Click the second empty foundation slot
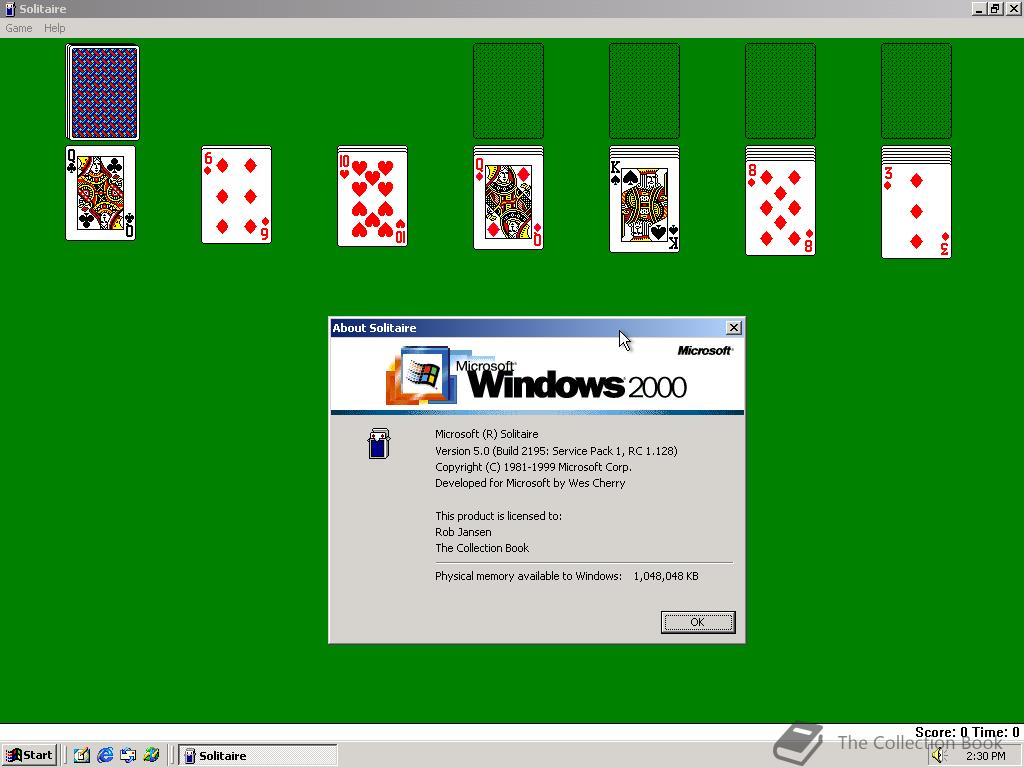Screen dimensions: 1024x768 (x=644, y=91)
